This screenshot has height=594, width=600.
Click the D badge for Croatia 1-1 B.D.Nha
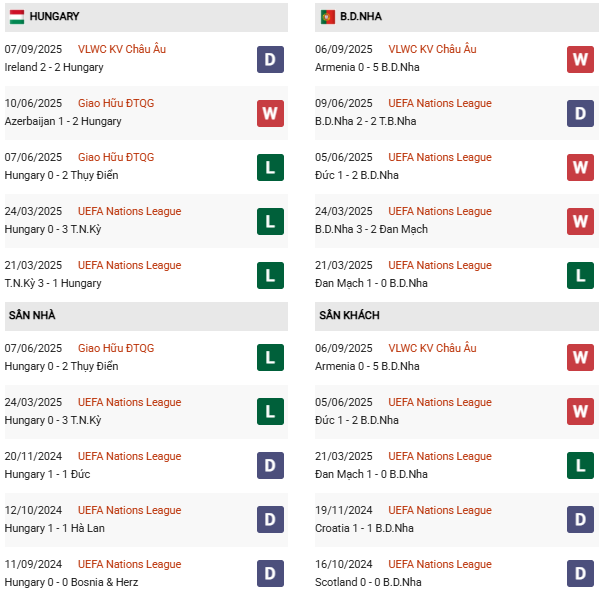(581, 520)
